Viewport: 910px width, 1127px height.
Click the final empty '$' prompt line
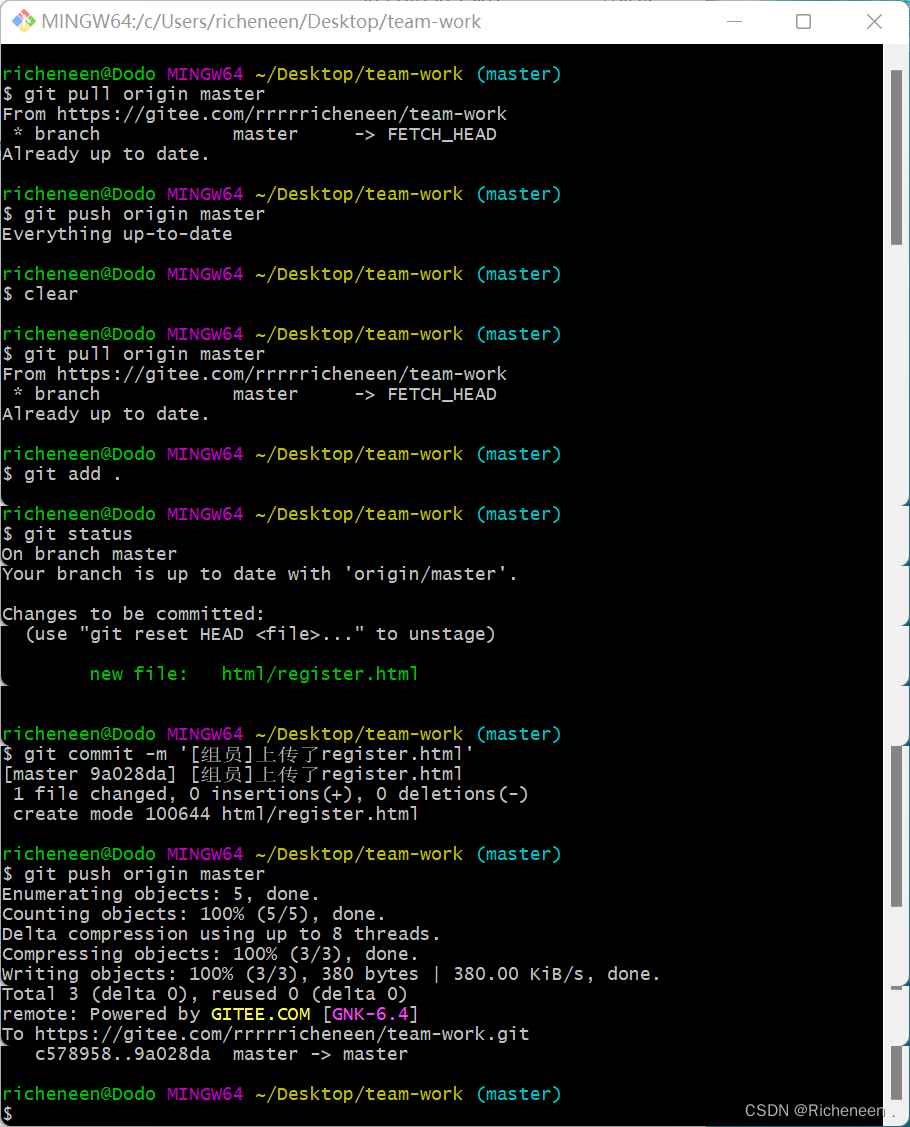8,1114
